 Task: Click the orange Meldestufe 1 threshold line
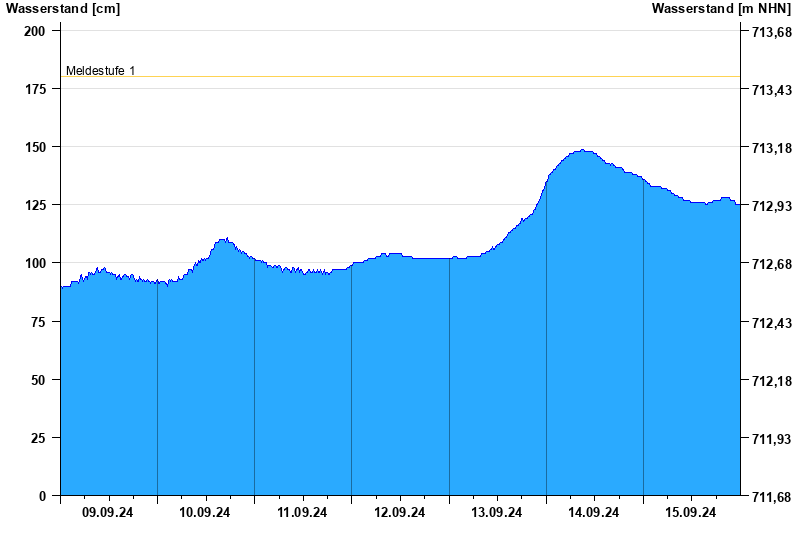point(401,77)
